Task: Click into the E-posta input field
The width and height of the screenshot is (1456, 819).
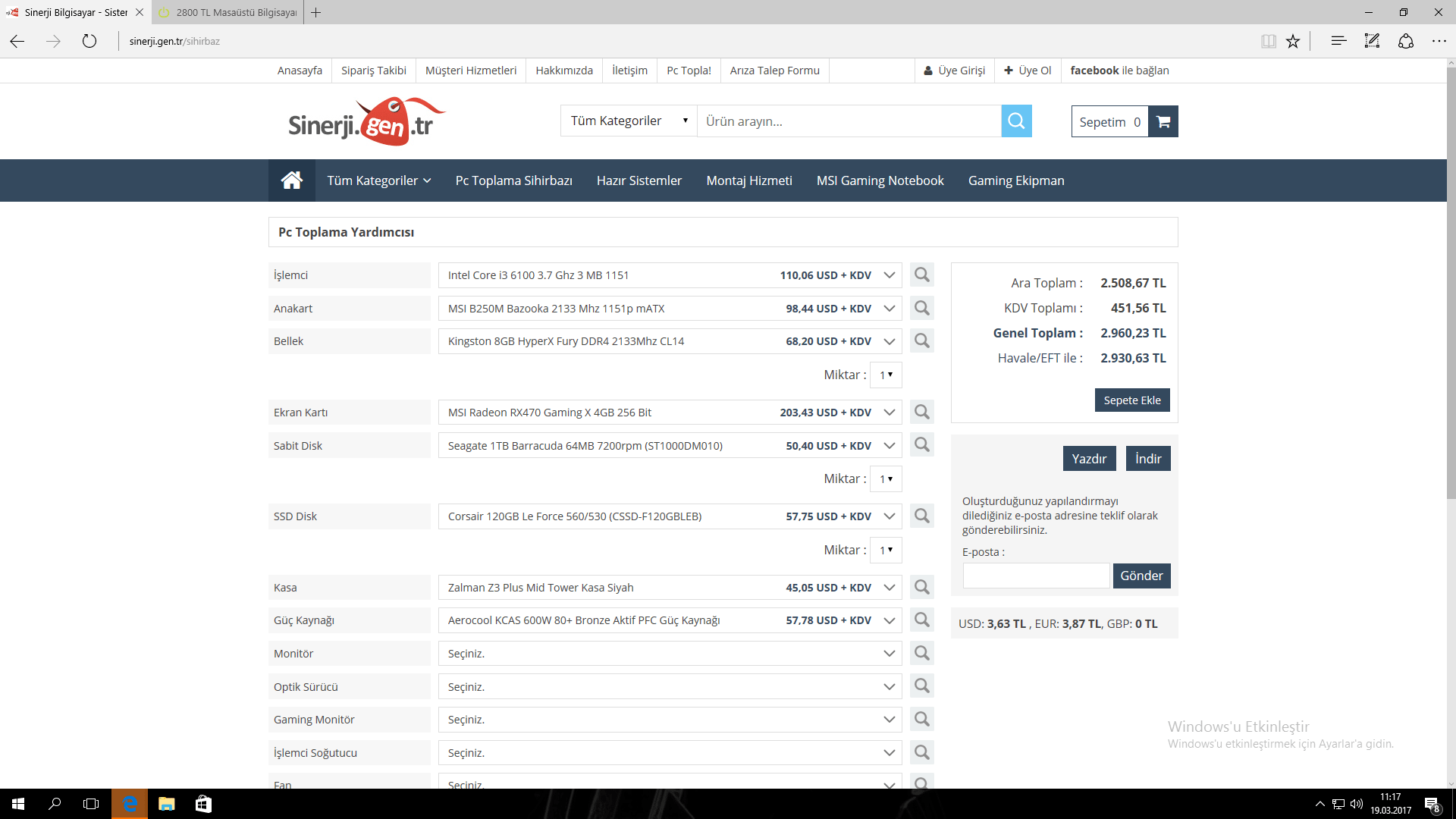Action: tap(1036, 576)
